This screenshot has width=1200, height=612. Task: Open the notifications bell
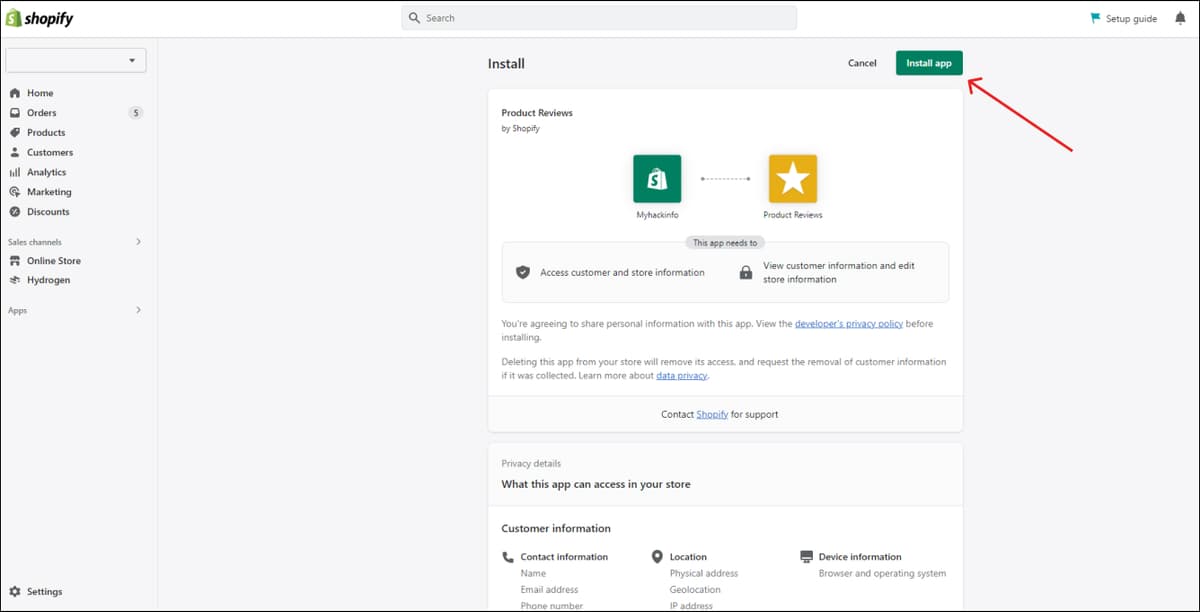1180,18
